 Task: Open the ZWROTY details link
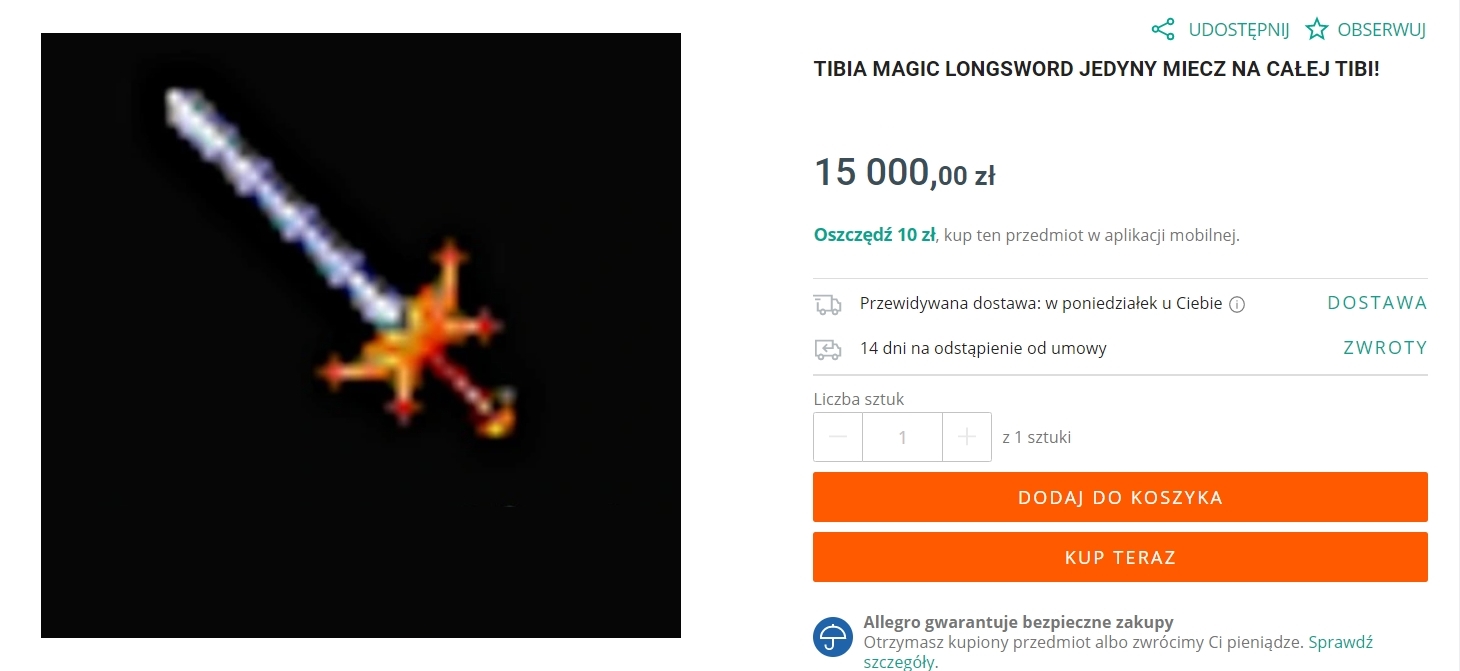(1385, 348)
